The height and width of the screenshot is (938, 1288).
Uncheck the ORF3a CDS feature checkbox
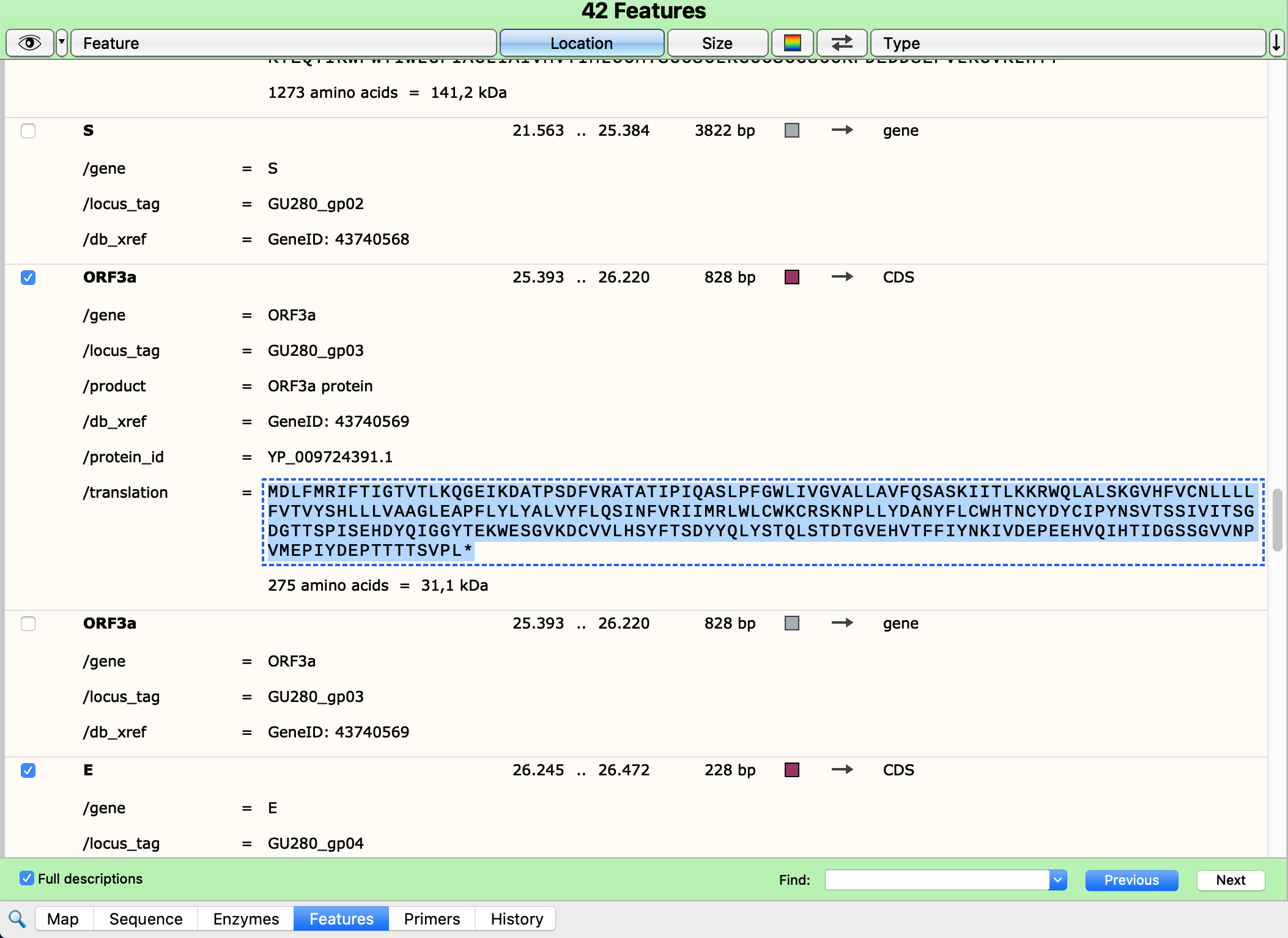coord(28,278)
